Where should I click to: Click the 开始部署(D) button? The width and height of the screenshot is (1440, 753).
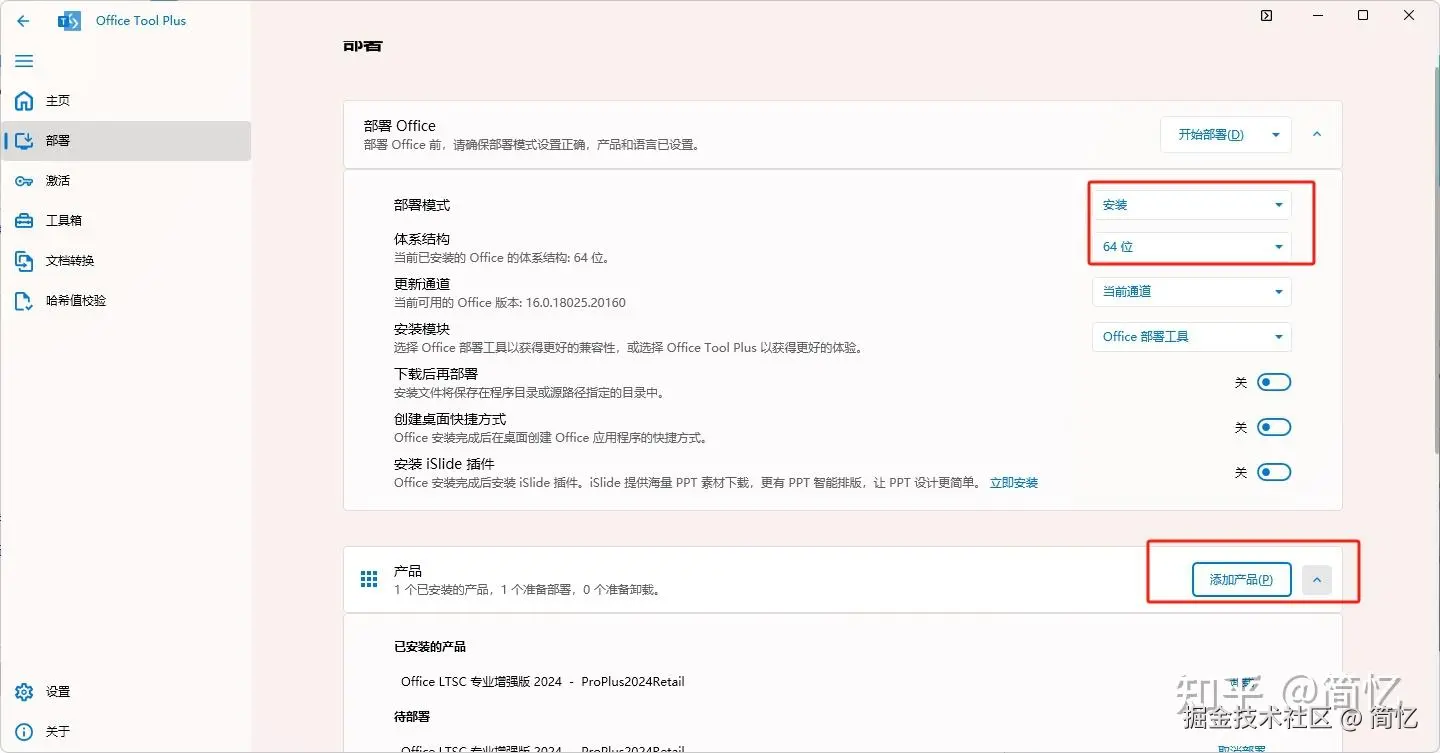(x=1211, y=135)
